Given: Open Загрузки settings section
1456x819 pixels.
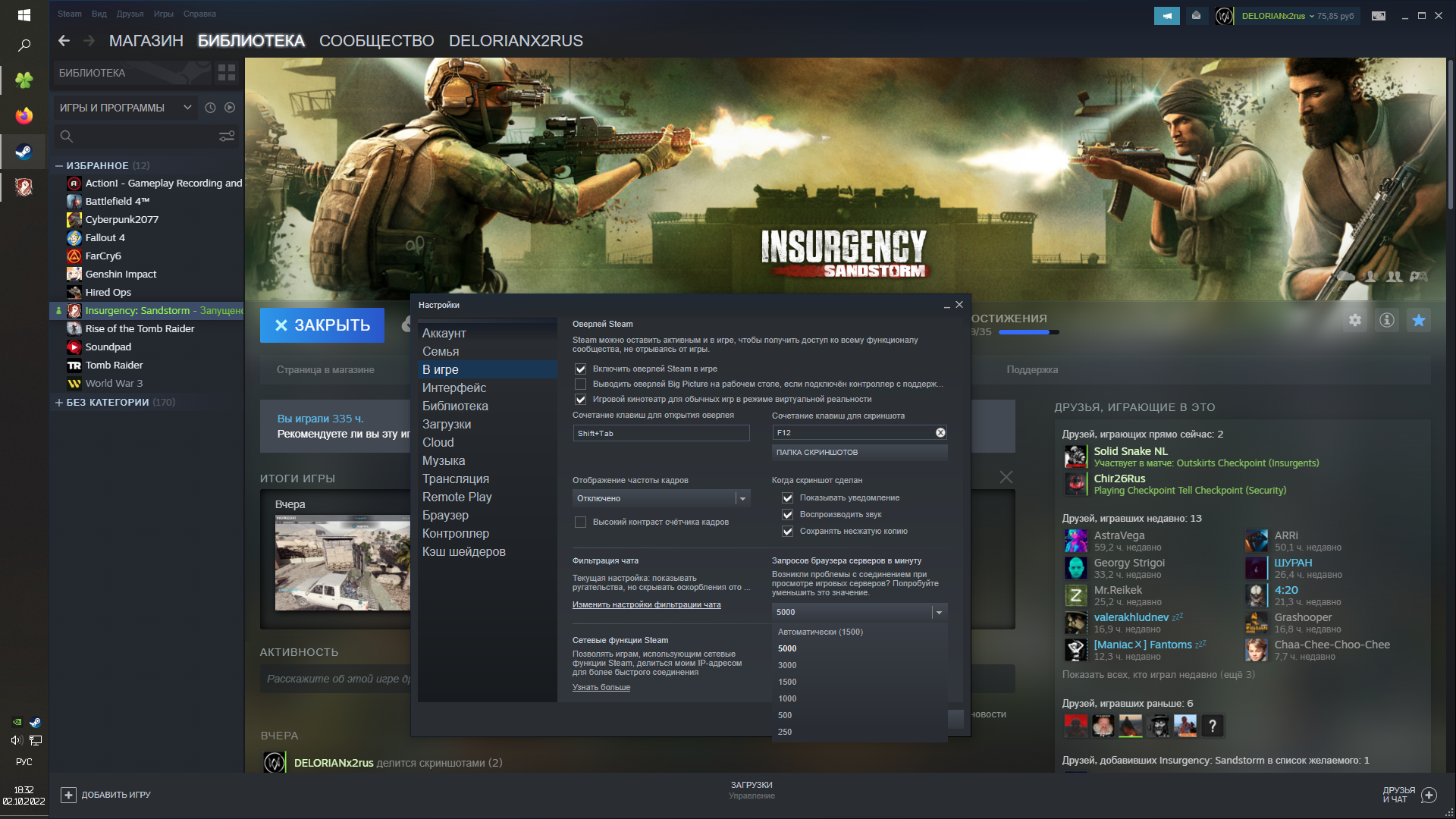Looking at the screenshot, I should 487,424.
